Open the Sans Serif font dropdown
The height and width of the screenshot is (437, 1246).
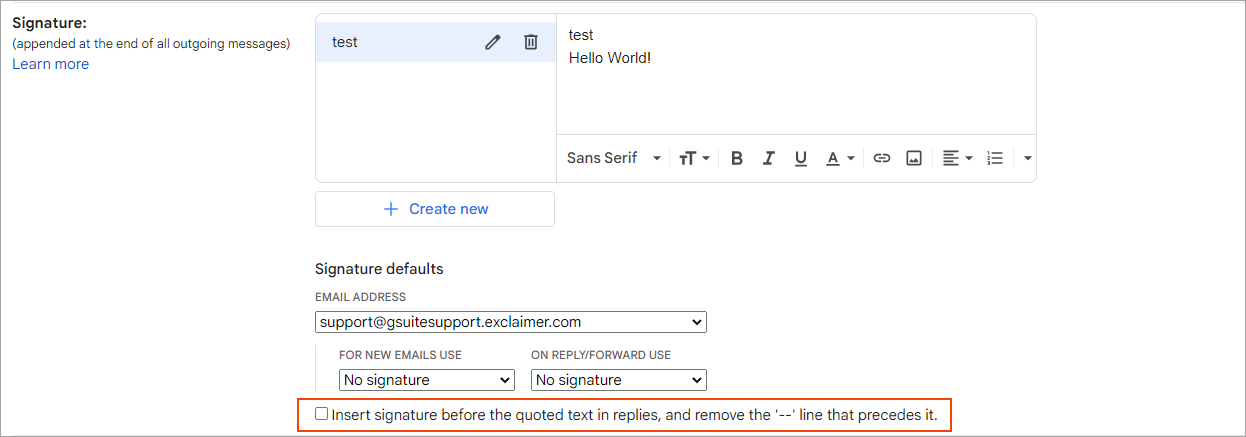coord(614,158)
